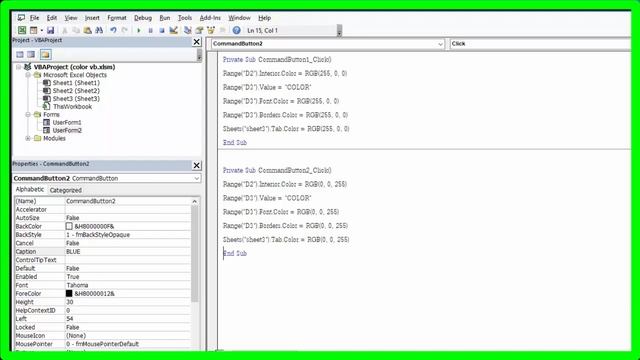Viewport: 640px width, 360px height.
Task: Open Insert object dropdown arrow in toolbar
Action: pyautogui.click(x=41, y=30)
